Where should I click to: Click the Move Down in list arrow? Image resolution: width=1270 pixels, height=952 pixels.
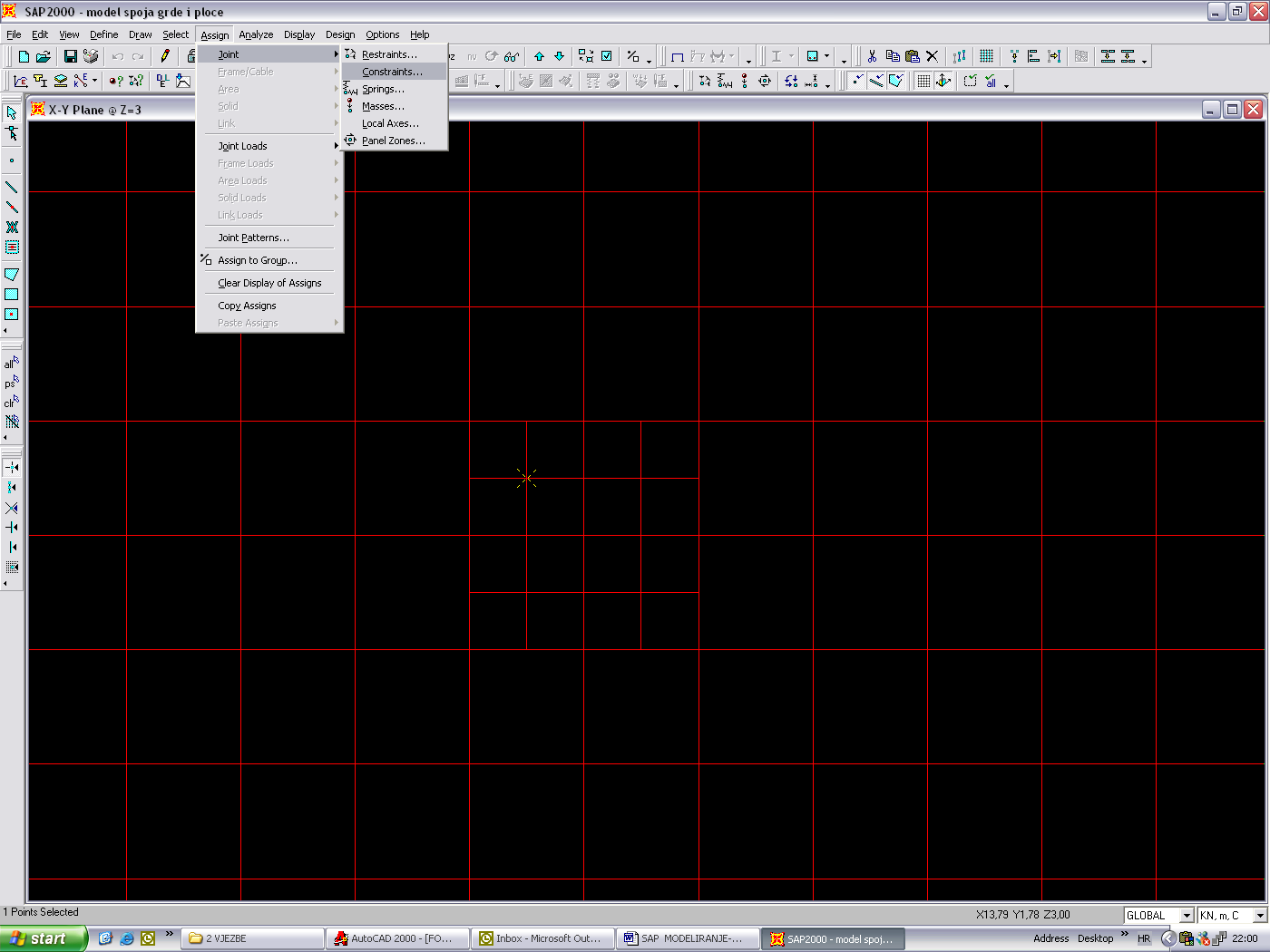click(x=559, y=56)
